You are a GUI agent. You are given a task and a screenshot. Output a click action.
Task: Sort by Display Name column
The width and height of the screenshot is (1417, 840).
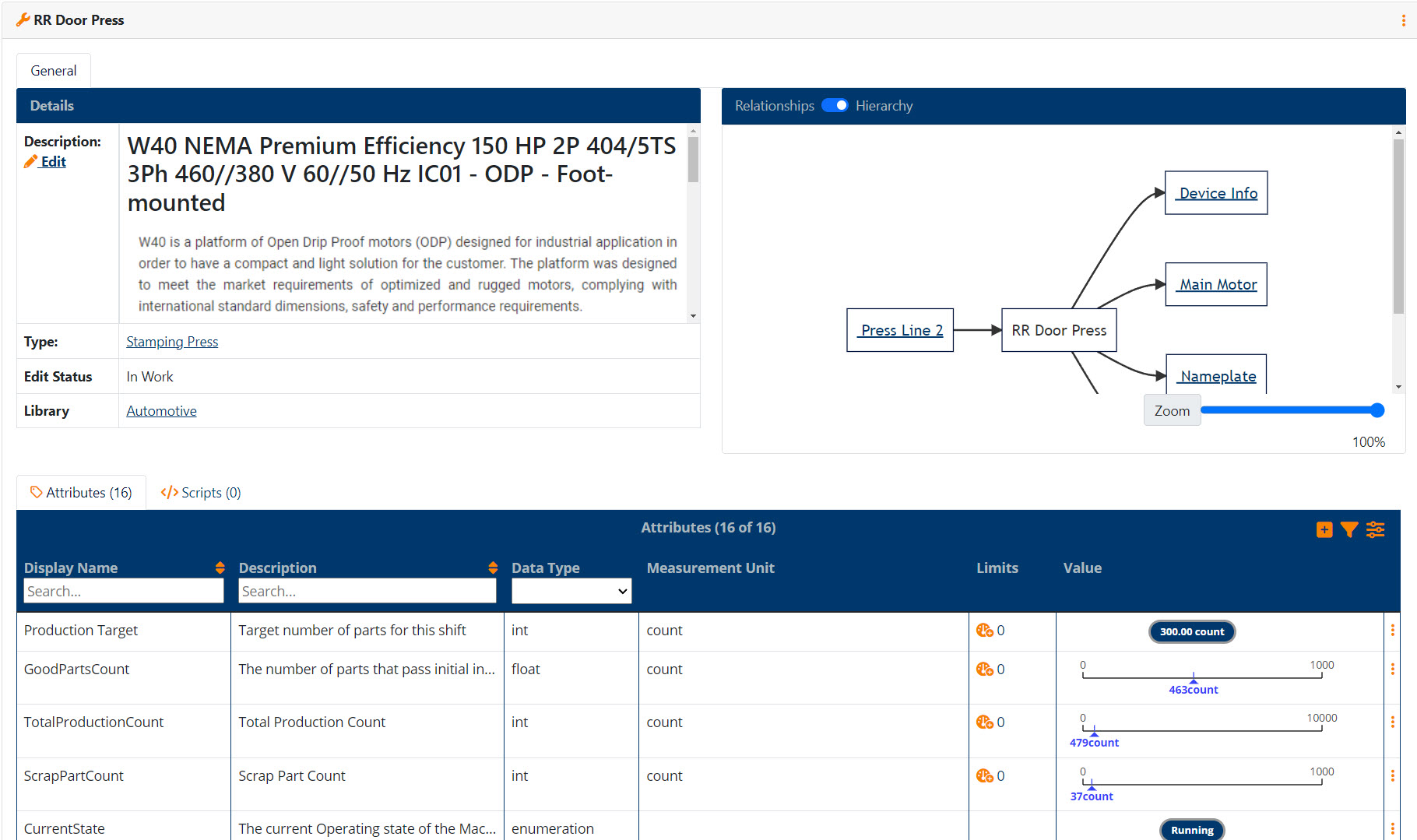click(x=220, y=568)
